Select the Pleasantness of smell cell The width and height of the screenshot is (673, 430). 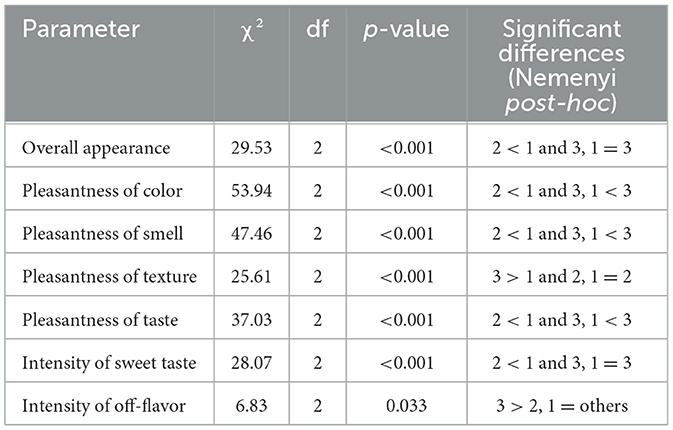pyautogui.click(x=103, y=233)
